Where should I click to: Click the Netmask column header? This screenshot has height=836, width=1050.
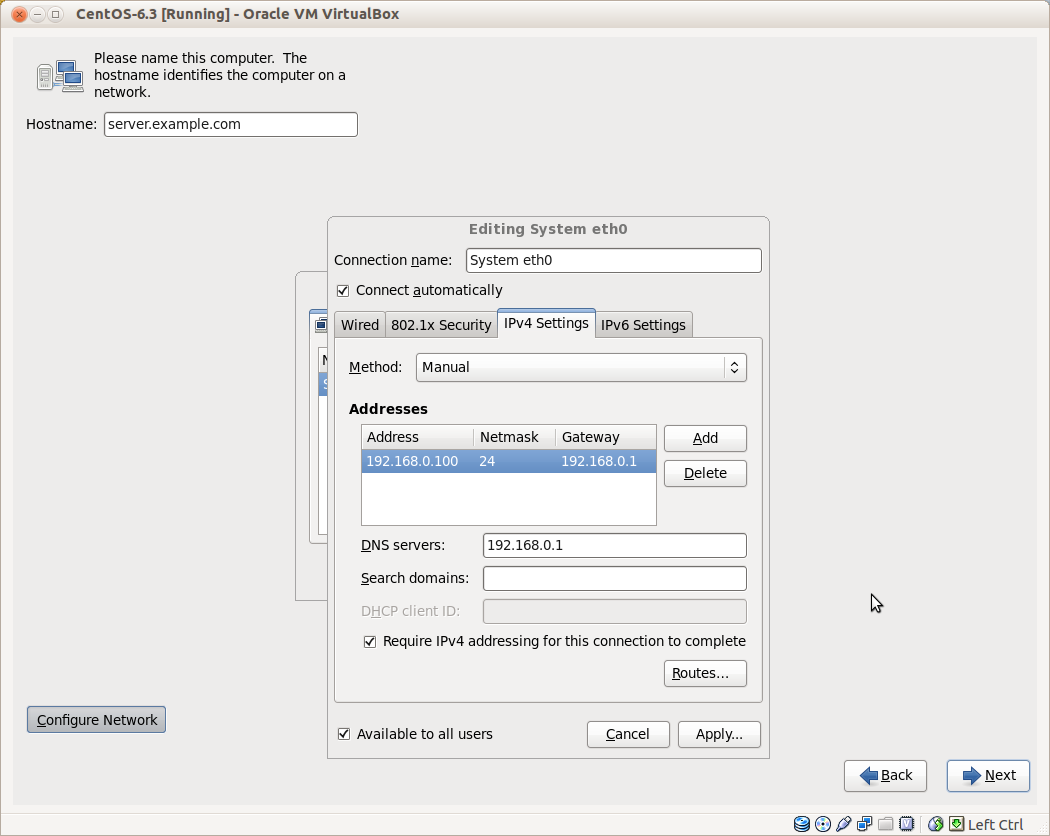pyautogui.click(x=514, y=437)
